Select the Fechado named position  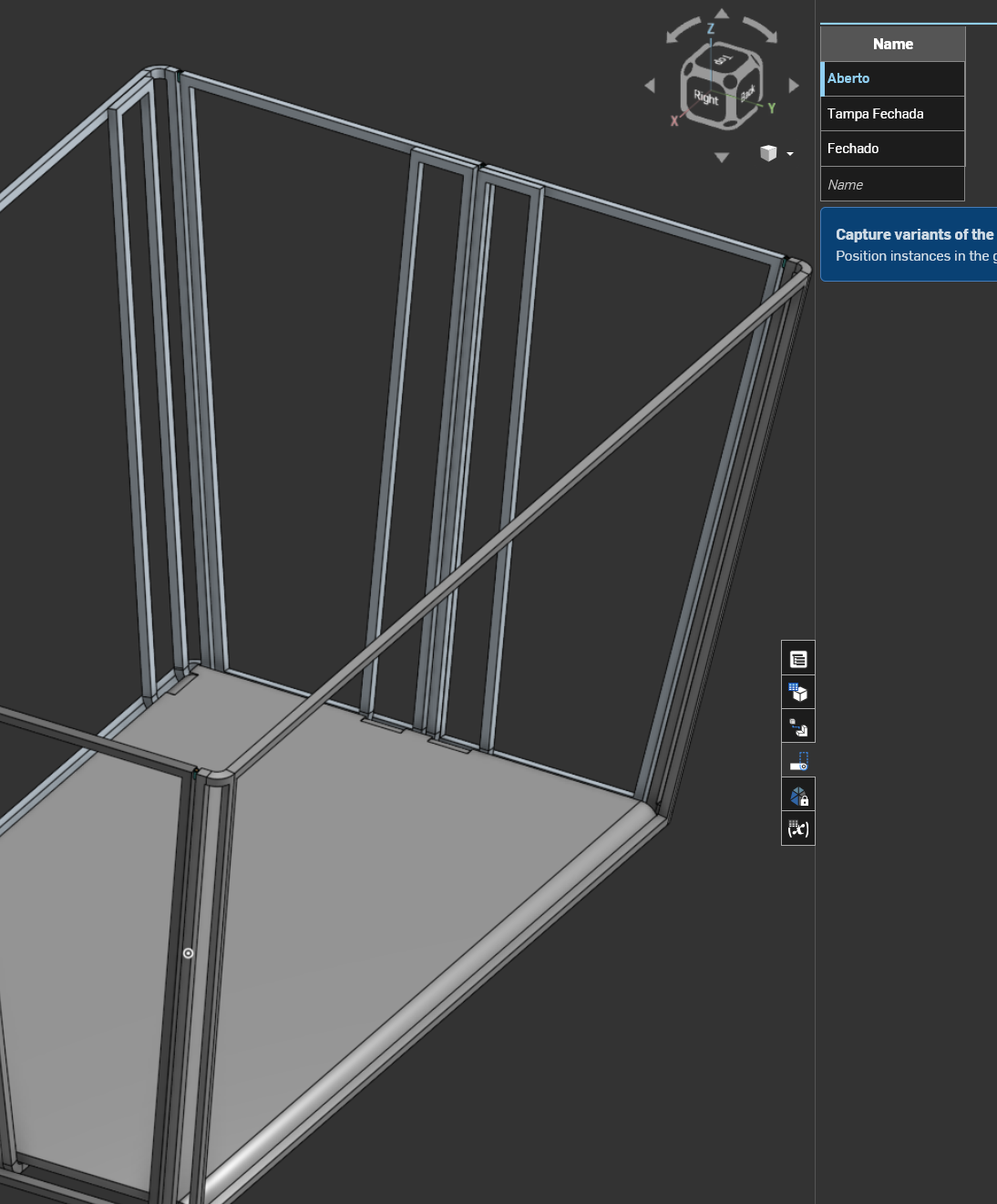(893, 149)
